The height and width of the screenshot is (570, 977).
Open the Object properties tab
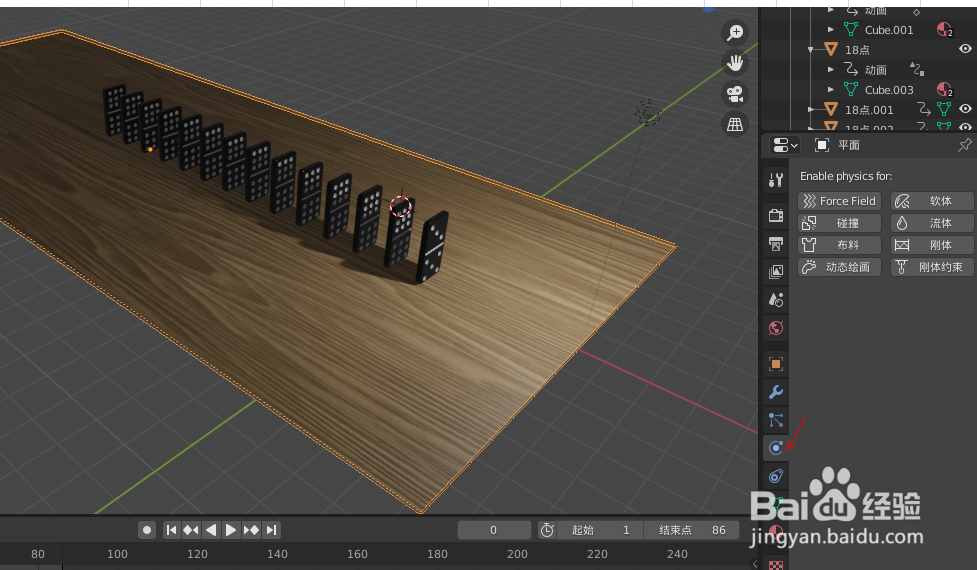point(776,364)
